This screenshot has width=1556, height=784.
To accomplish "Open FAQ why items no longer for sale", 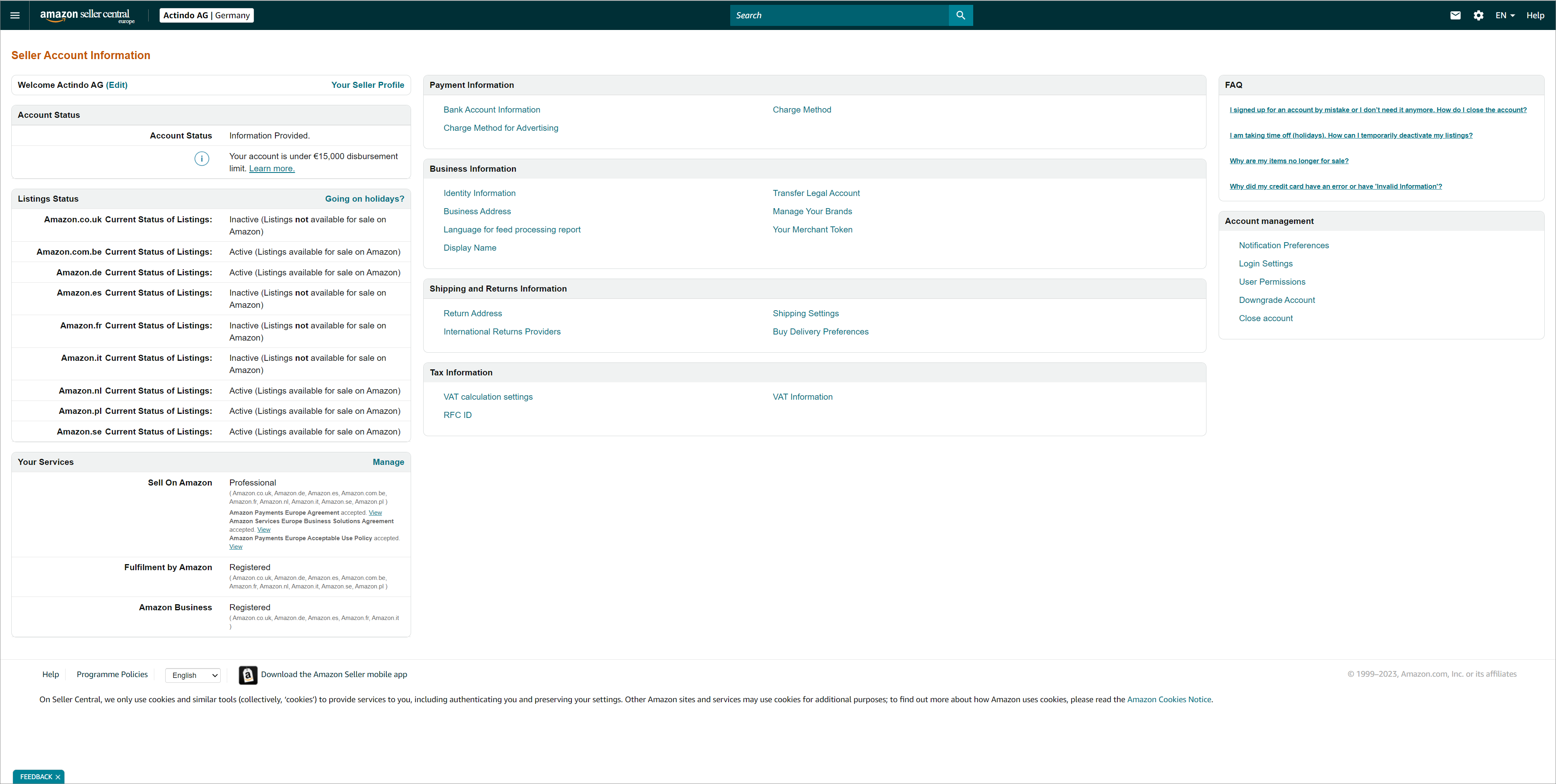I will 1289,161.
